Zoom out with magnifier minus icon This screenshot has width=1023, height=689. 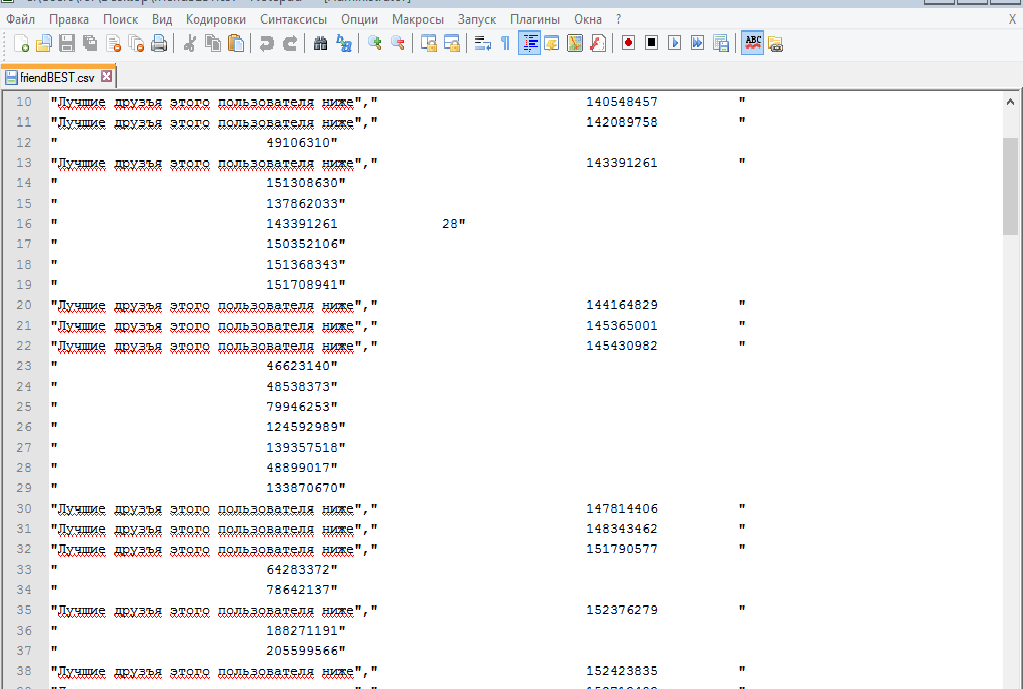point(397,44)
